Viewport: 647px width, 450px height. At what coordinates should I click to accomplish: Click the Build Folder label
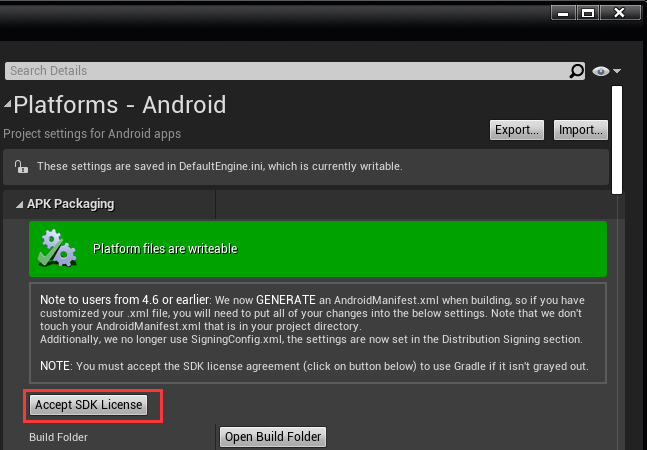point(58,437)
